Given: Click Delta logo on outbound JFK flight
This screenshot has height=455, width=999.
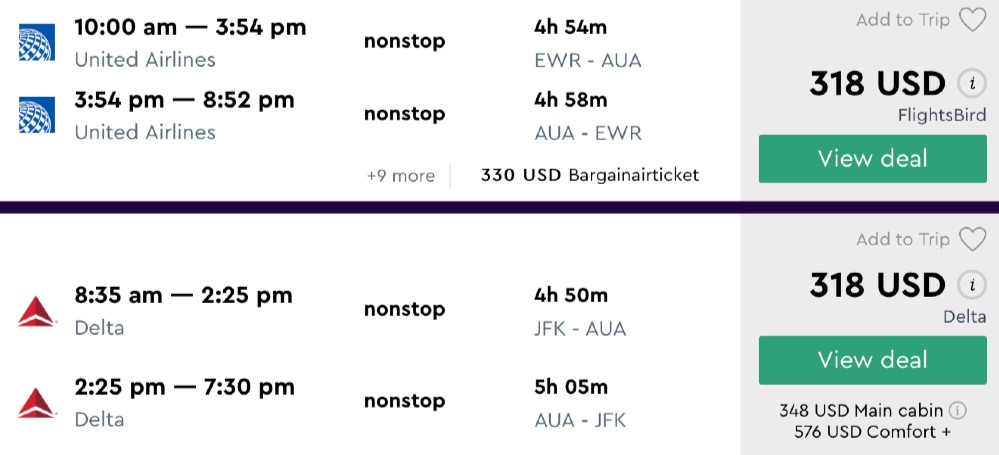Looking at the screenshot, I should click(x=36, y=310).
